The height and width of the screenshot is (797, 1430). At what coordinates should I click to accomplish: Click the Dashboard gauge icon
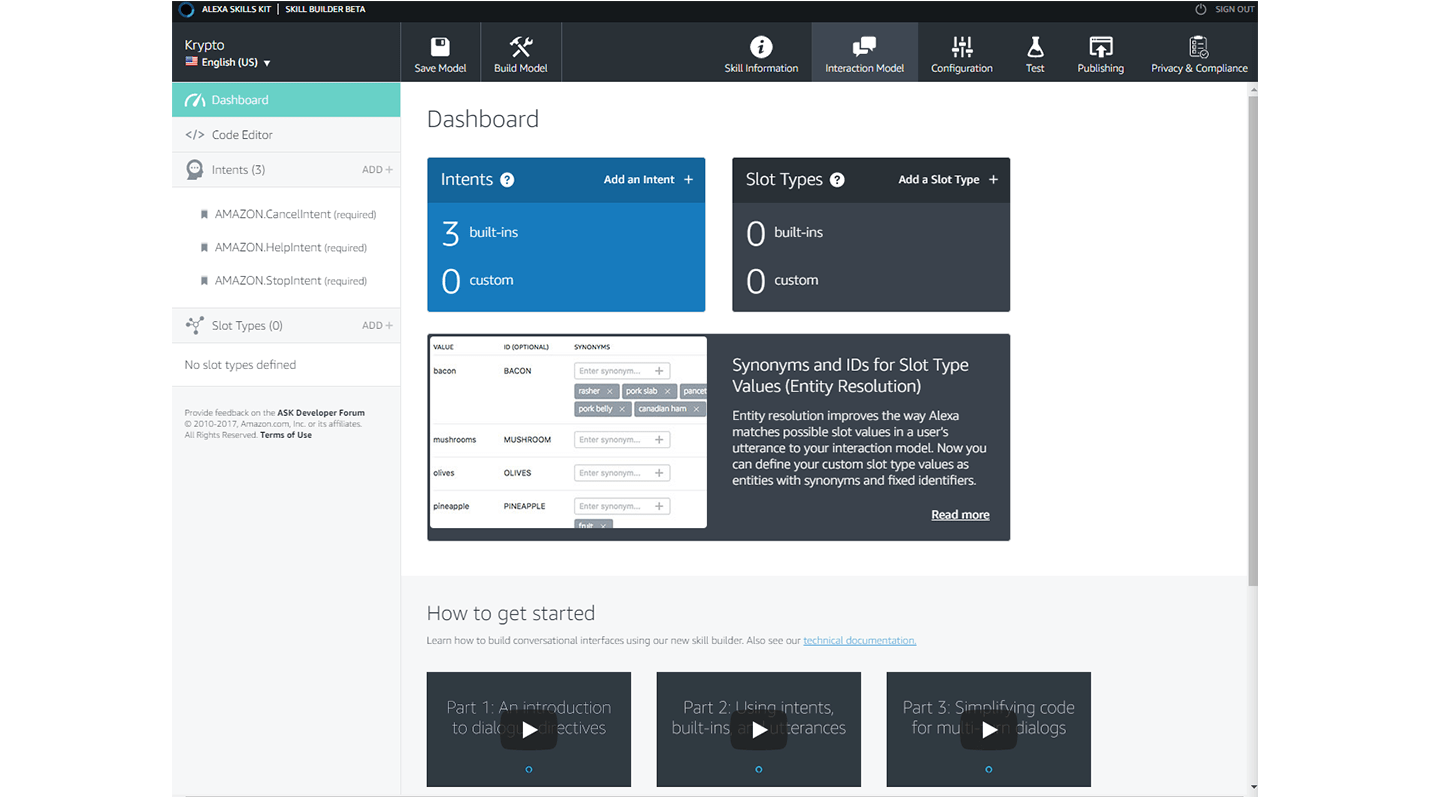coord(195,100)
